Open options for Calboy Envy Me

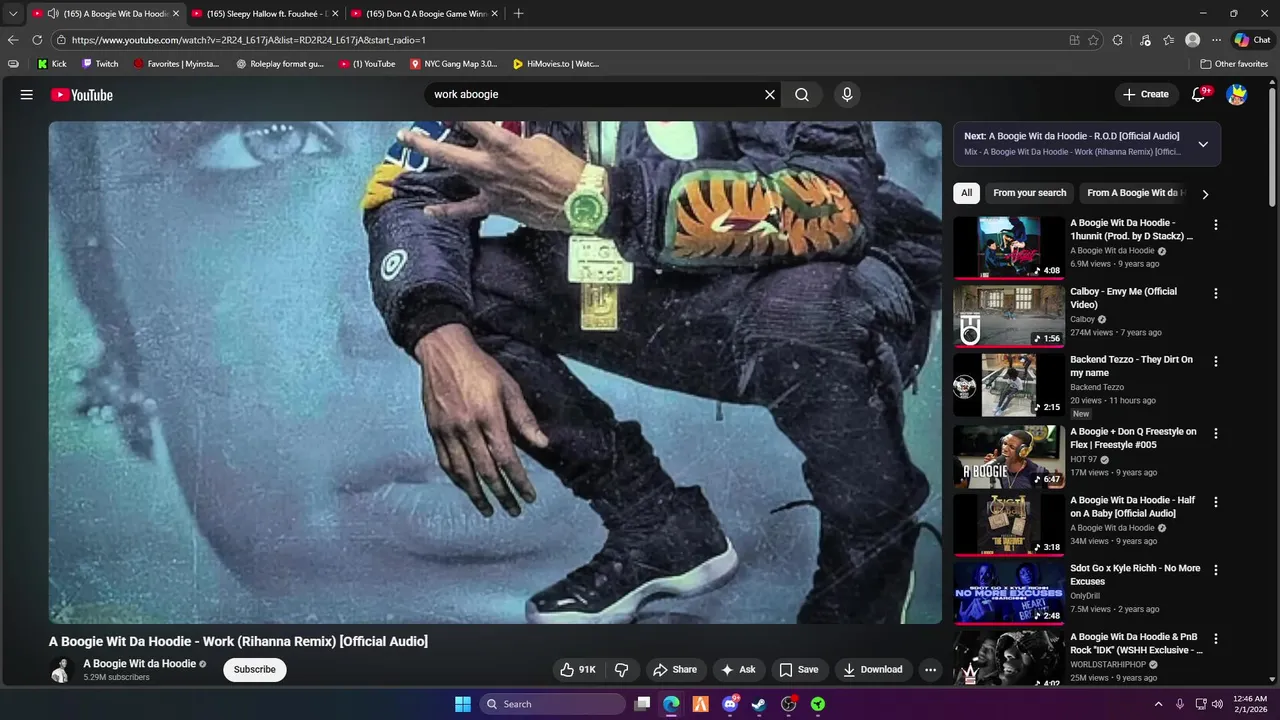point(1216,294)
